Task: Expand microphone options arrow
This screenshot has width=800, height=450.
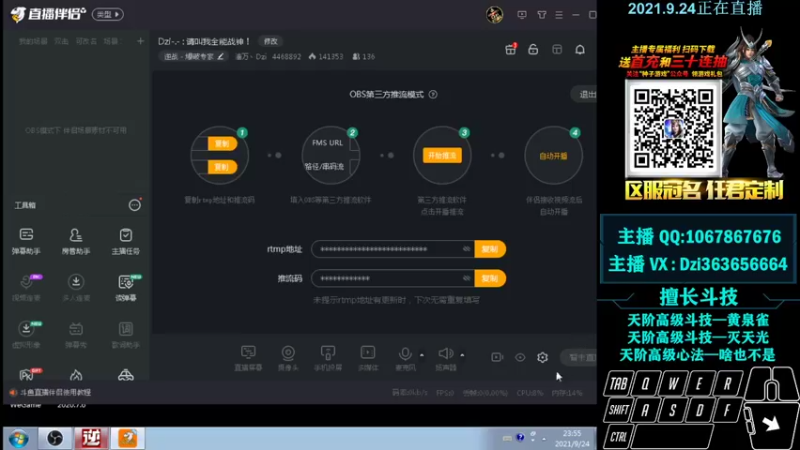Action: click(421, 355)
